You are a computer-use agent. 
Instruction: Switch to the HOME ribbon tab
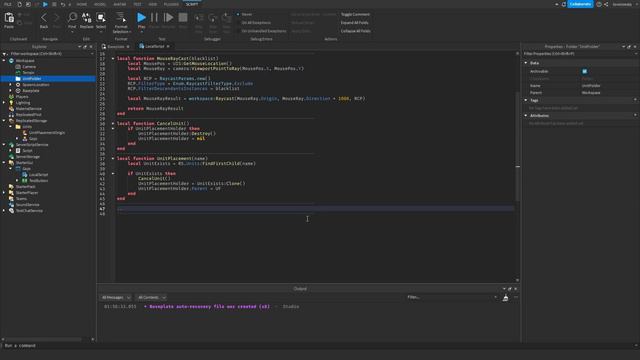[x=82, y=4]
